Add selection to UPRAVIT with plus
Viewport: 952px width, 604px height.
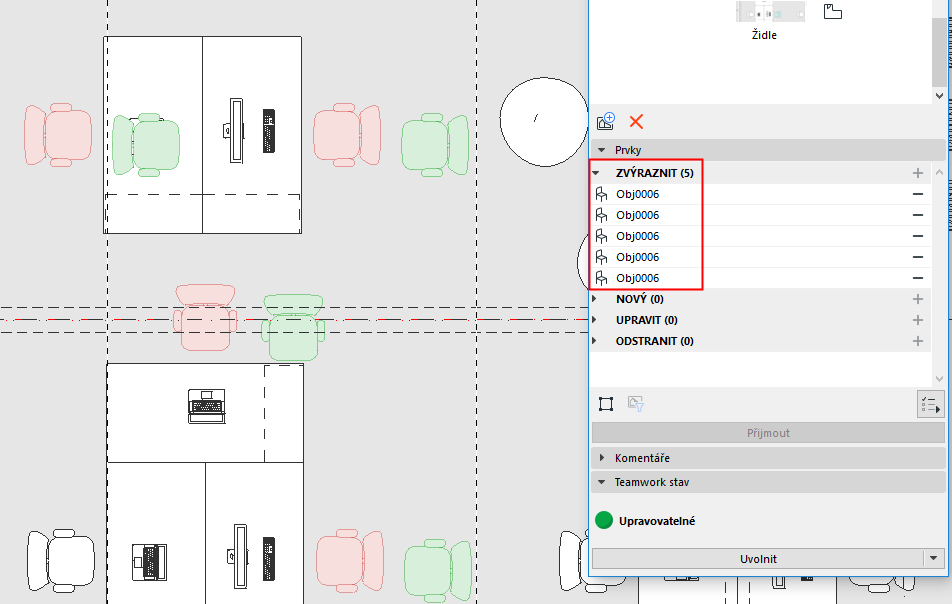(917, 320)
